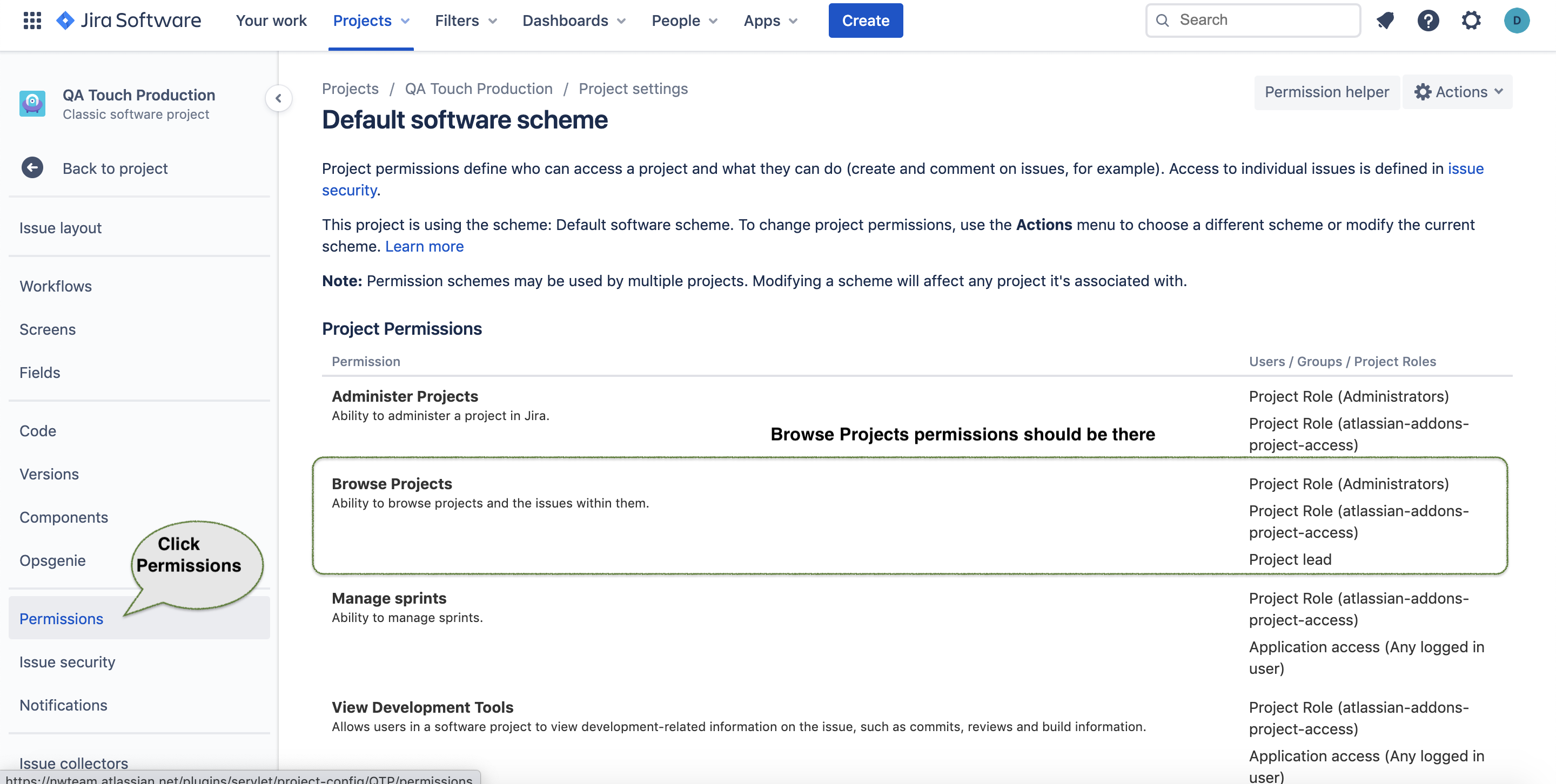Click the QA Touch Production project avatar

(x=32, y=103)
